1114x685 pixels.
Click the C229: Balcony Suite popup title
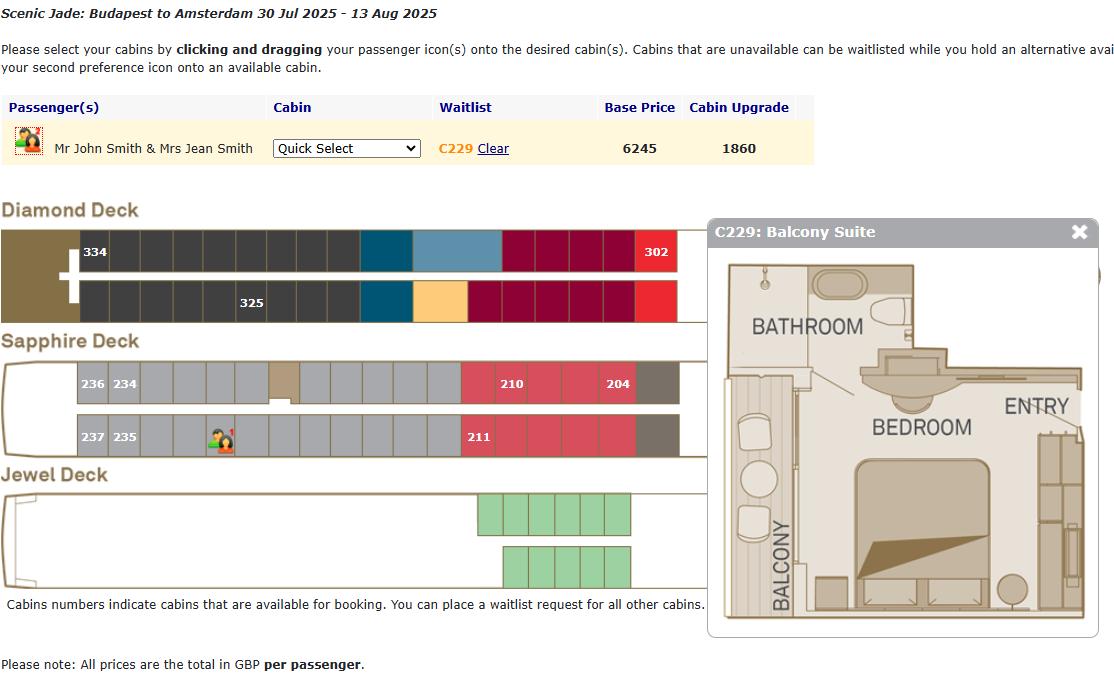pyautogui.click(x=795, y=232)
